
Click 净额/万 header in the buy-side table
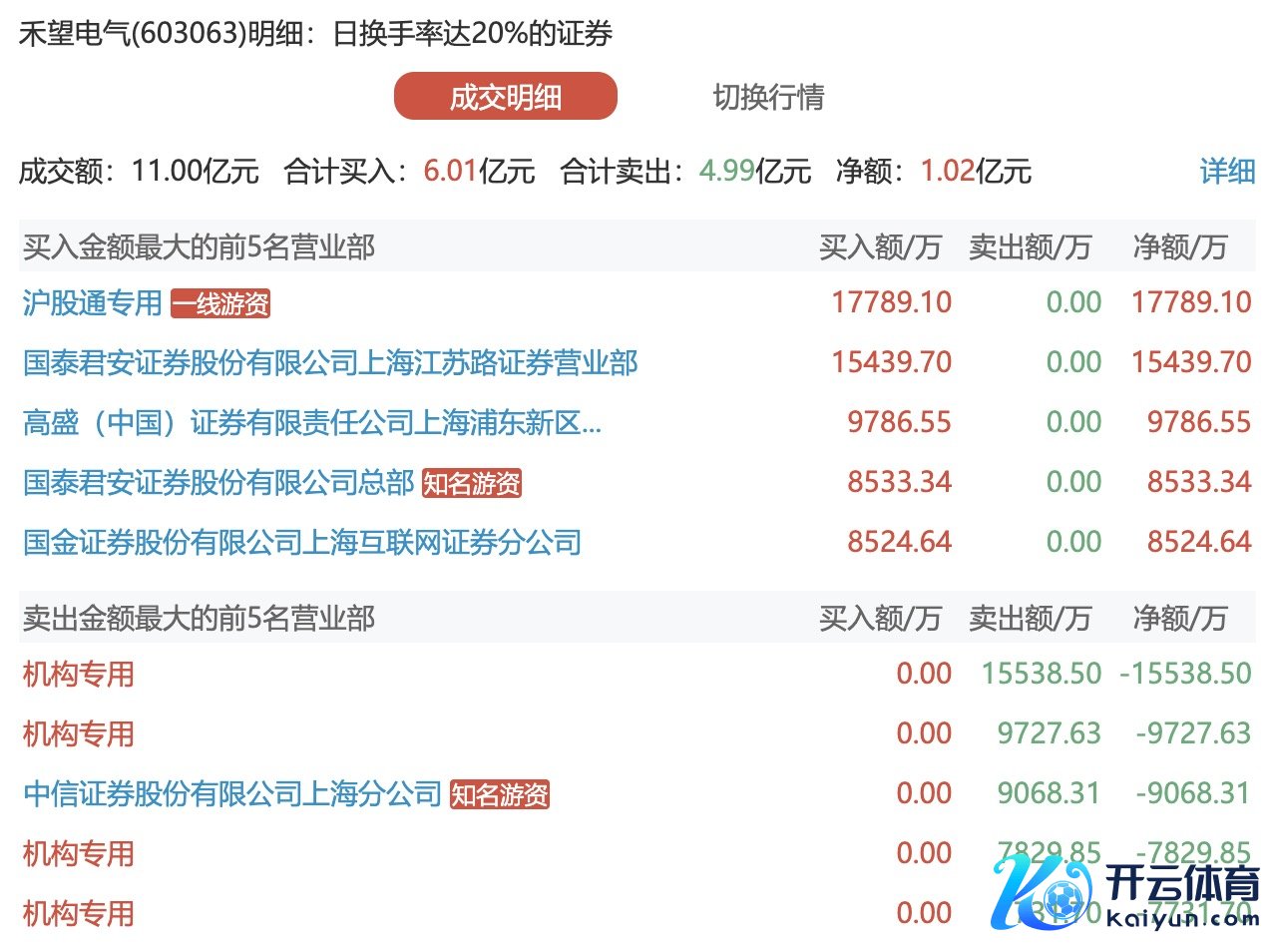click(x=1179, y=246)
